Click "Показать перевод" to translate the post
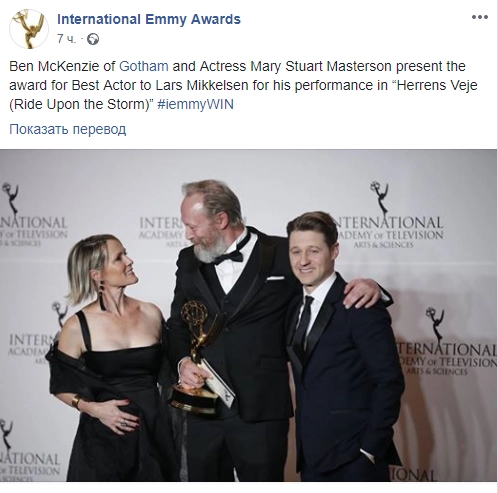The width and height of the screenshot is (498, 493). [x=68, y=129]
